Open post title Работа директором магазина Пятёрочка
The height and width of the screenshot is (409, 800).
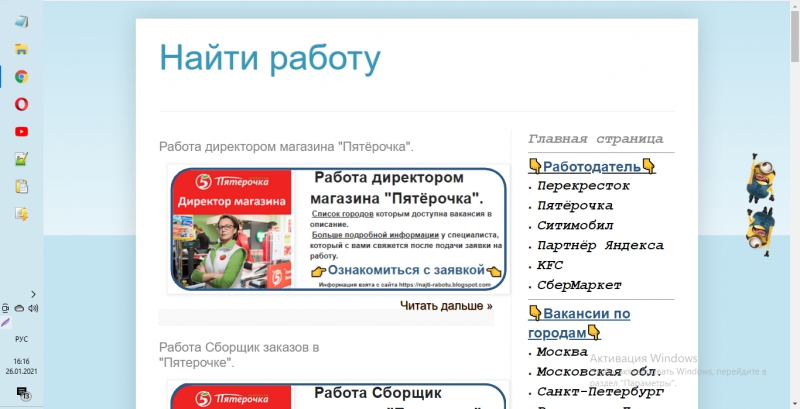point(286,147)
